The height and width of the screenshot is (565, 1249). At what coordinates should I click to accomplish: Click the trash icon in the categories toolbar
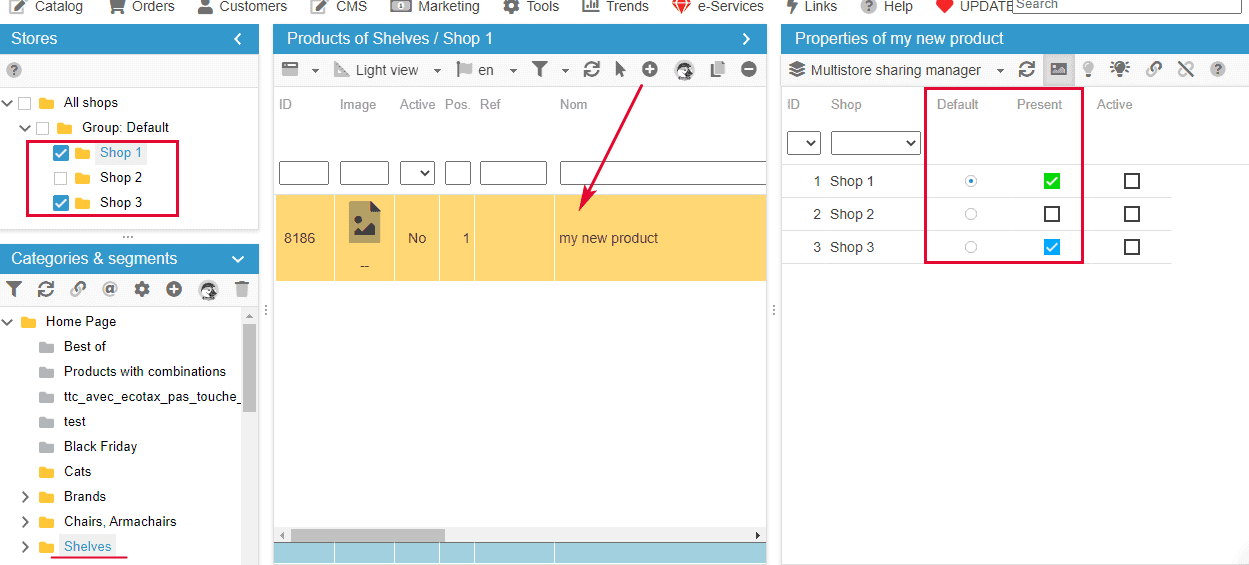pyautogui.click(x=242, y=289)
